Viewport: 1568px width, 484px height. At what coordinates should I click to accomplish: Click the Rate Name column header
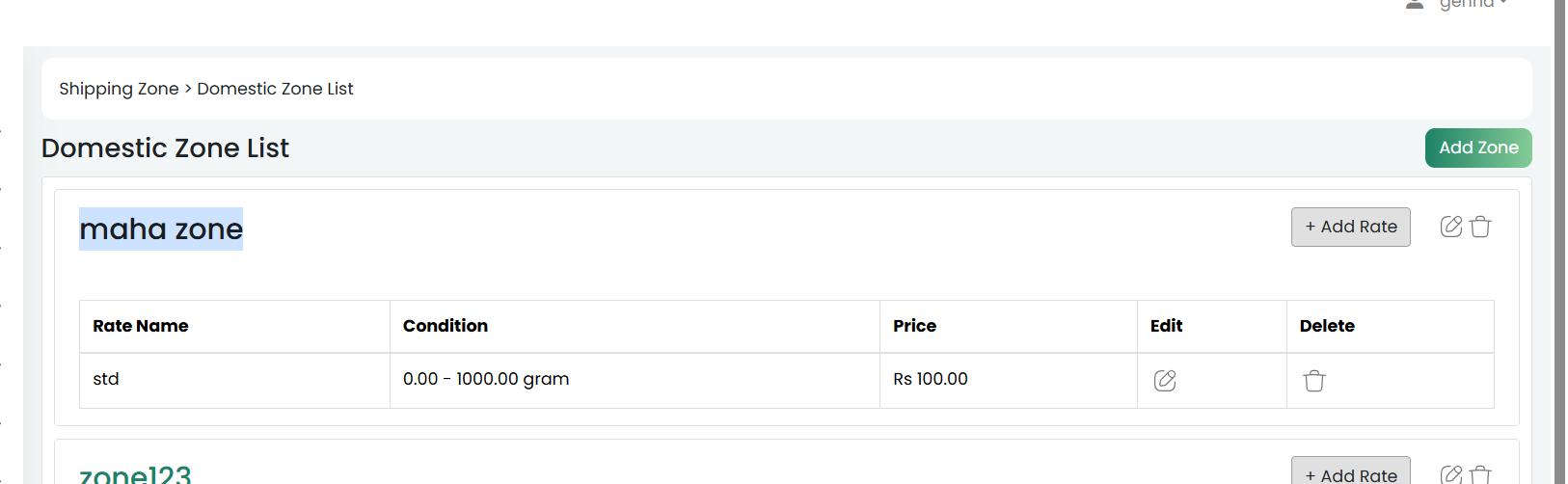[x=141, y=326]
